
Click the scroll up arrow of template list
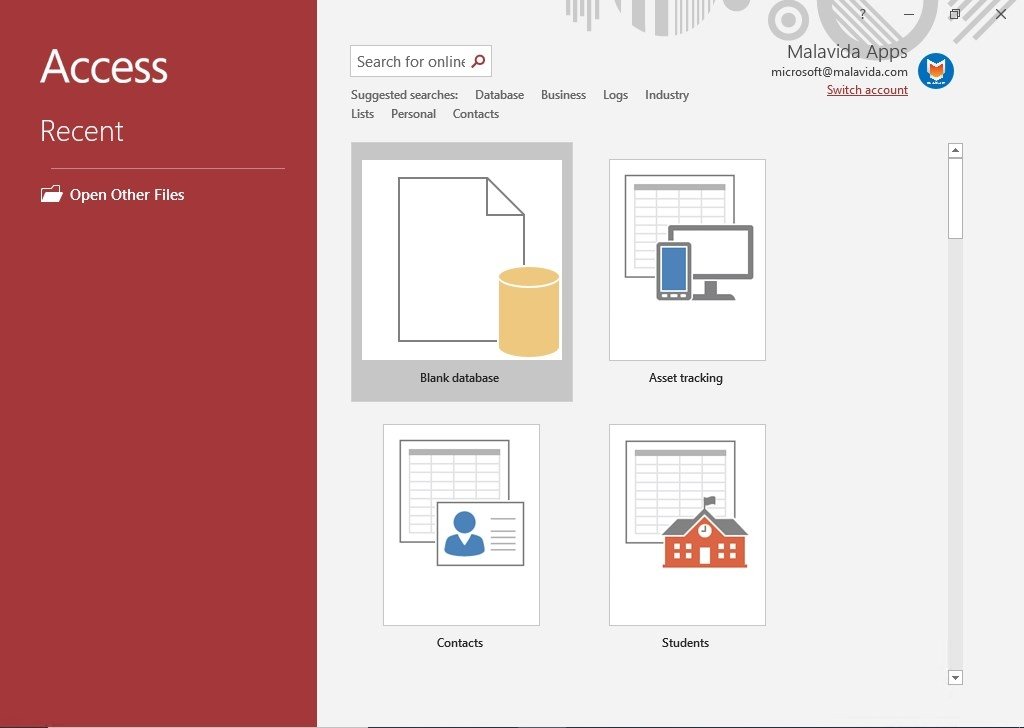click(955, 151)
